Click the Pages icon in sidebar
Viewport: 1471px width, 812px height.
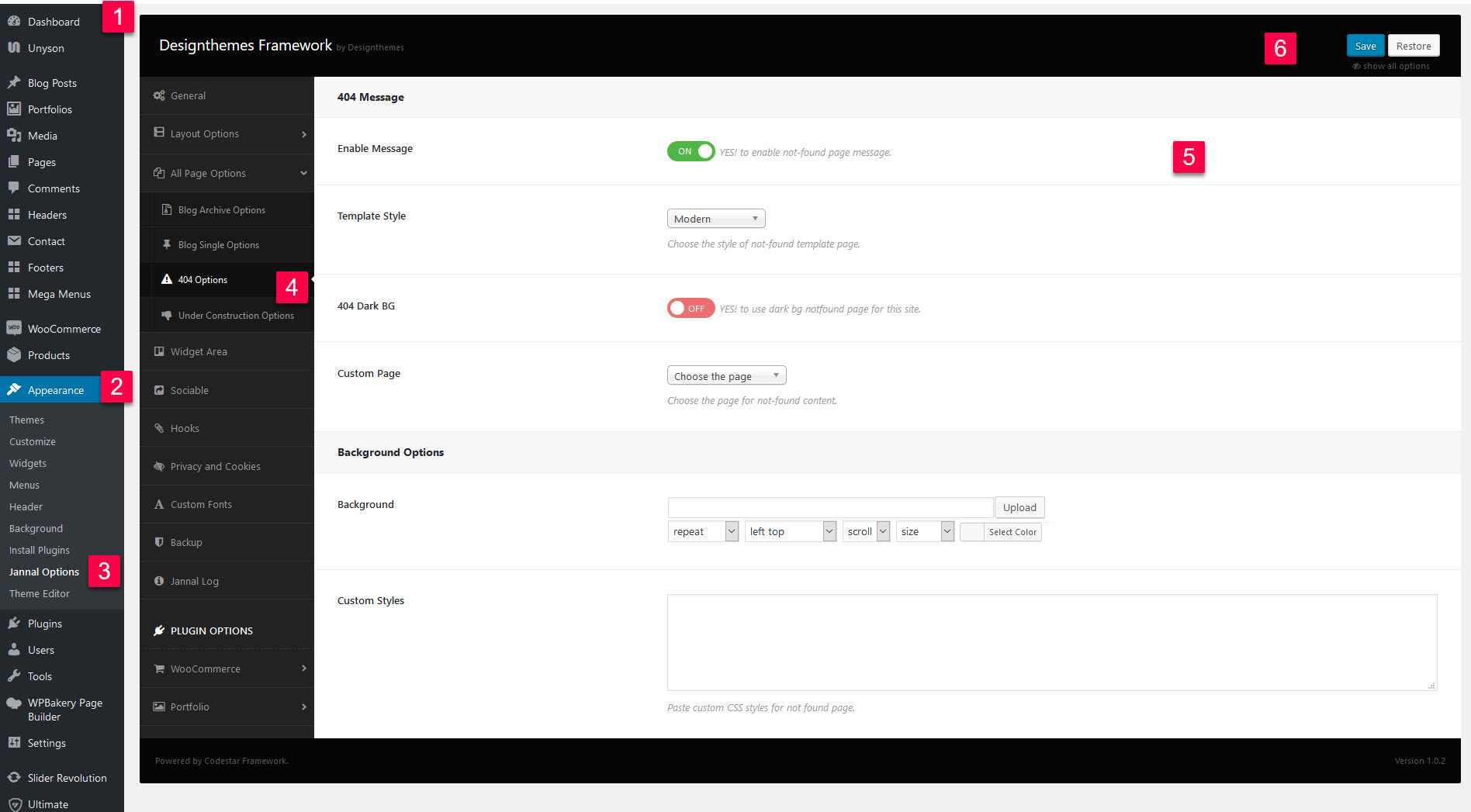14,161
